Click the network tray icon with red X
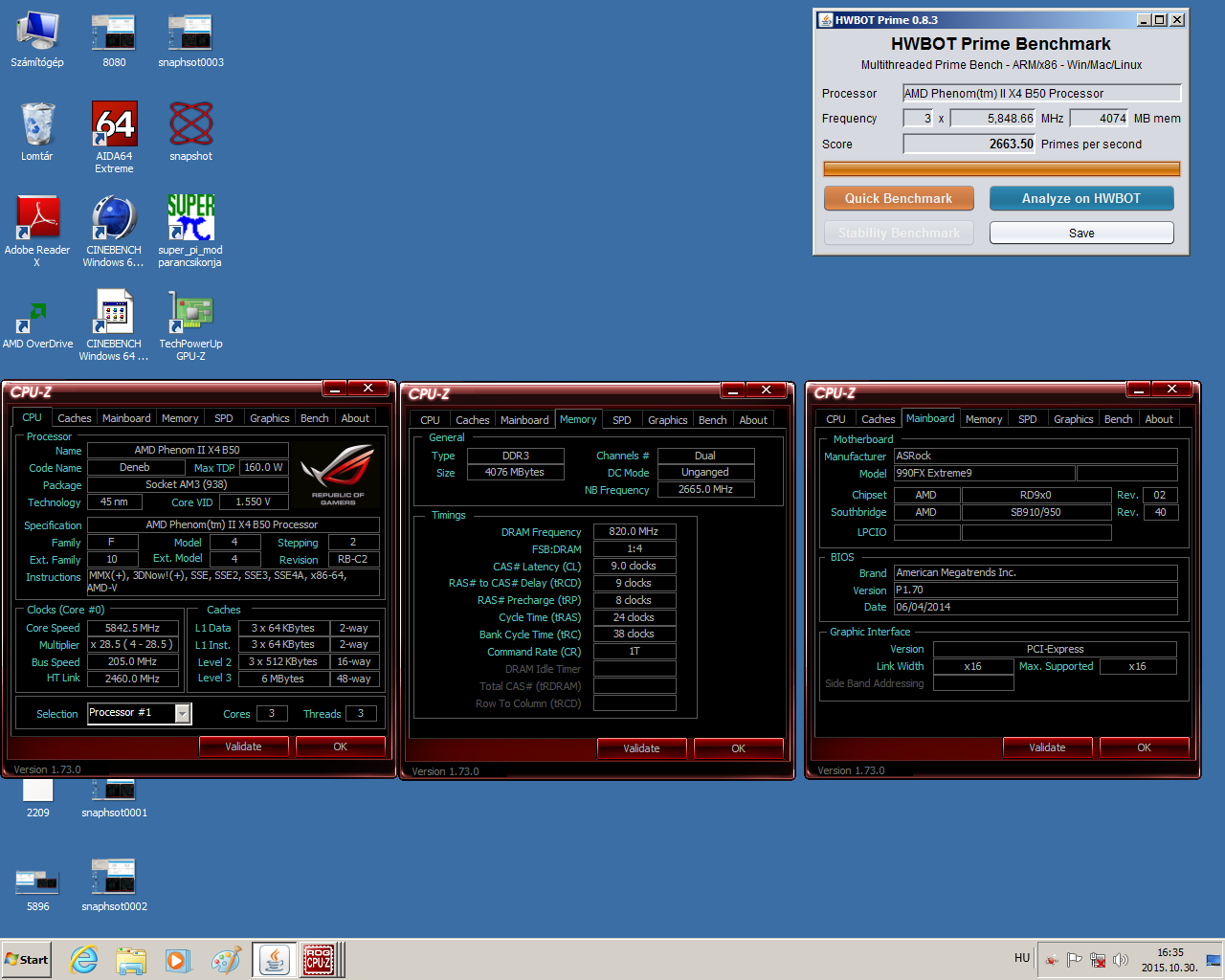Image resolution: width=1225 pixels, height=980 pixels. point(1098,960)
